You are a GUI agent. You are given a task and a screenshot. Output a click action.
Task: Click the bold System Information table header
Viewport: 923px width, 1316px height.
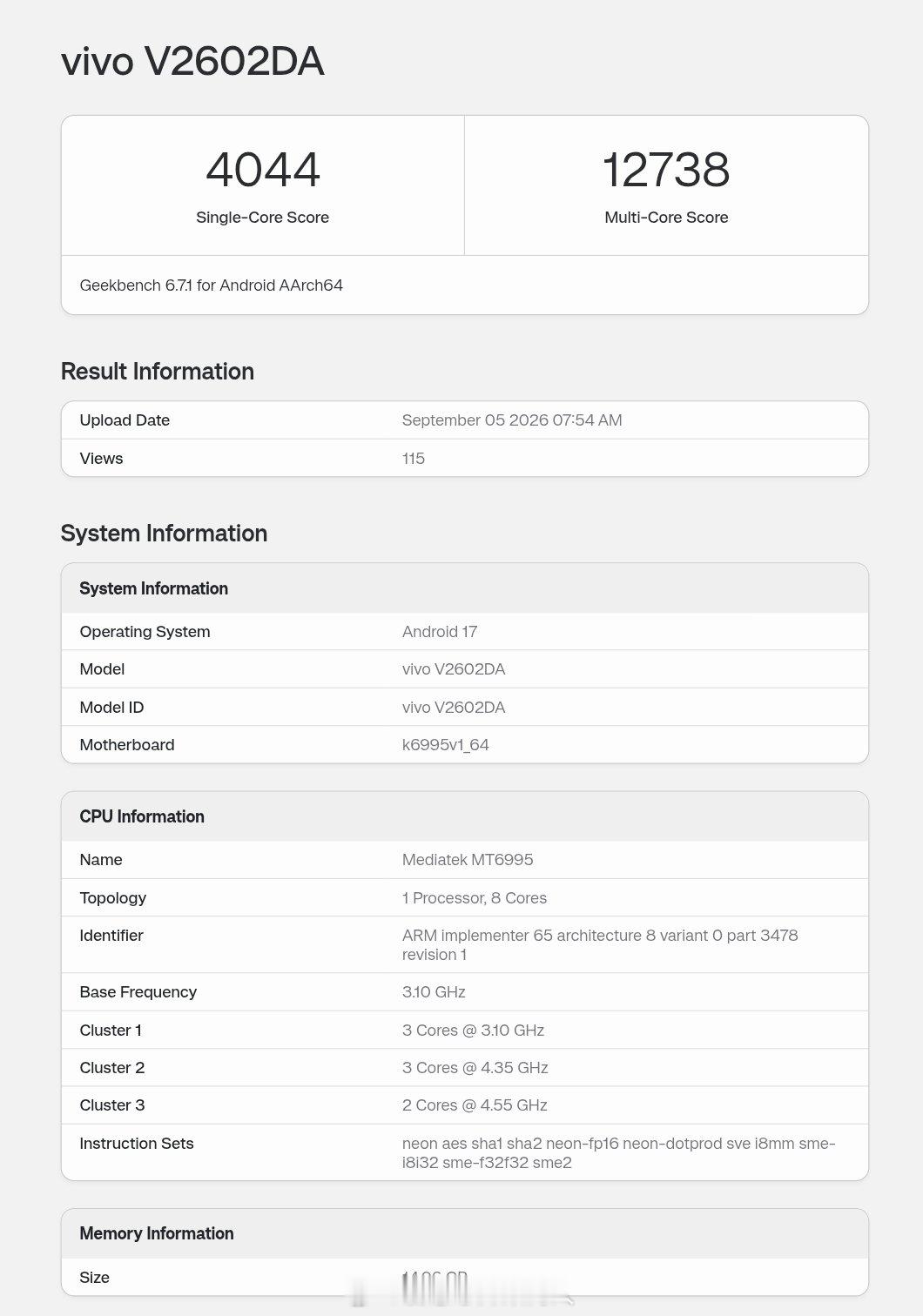[x=154, y=588]
